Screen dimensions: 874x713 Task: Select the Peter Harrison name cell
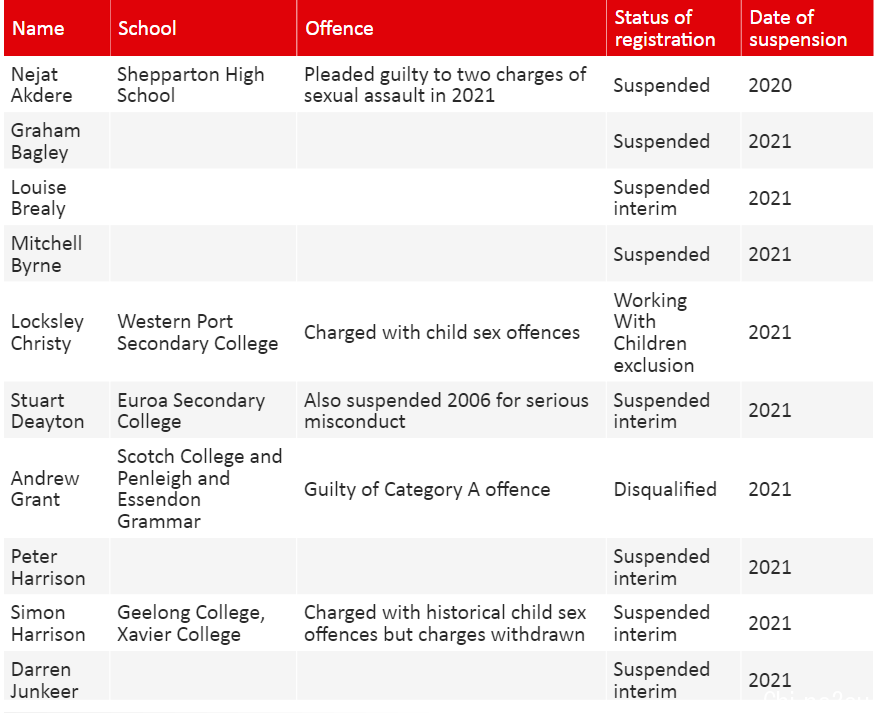point(57,567)
